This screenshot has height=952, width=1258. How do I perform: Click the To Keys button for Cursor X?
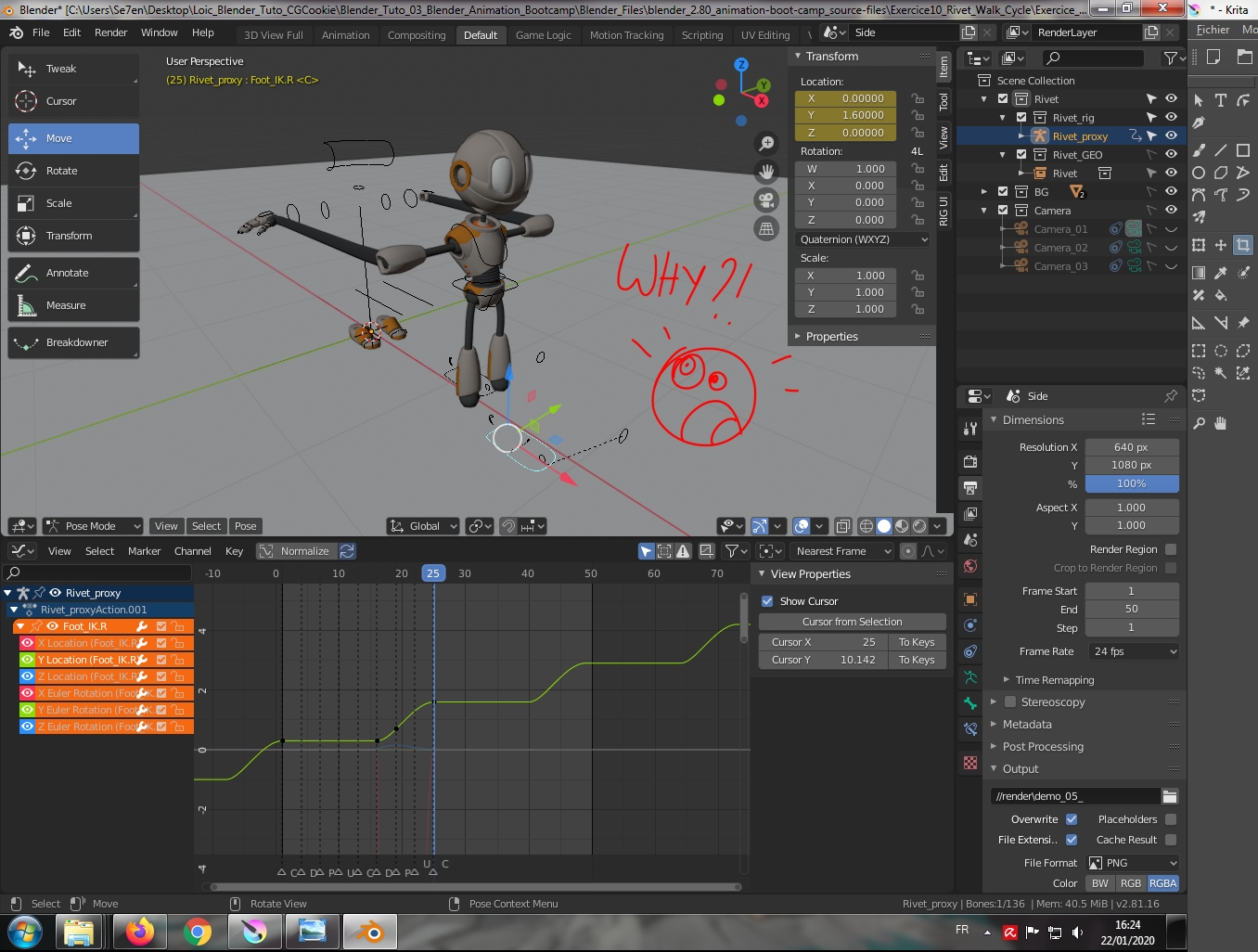tap(917, 641)
